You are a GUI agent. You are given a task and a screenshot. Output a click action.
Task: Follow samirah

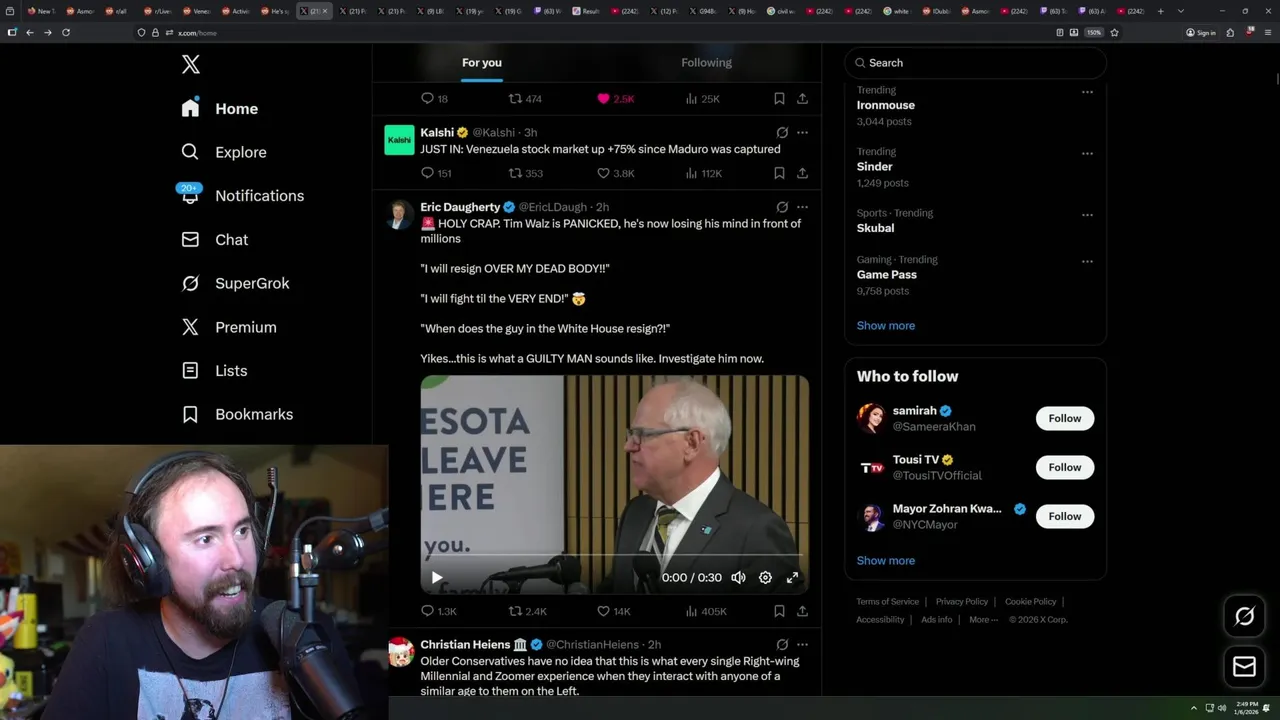tap(1065, 418)
